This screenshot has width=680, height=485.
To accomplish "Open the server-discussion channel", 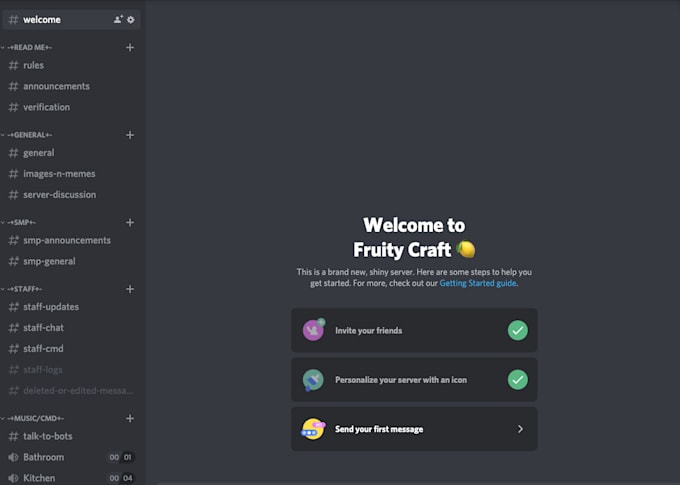I will [x=72, y=195].
